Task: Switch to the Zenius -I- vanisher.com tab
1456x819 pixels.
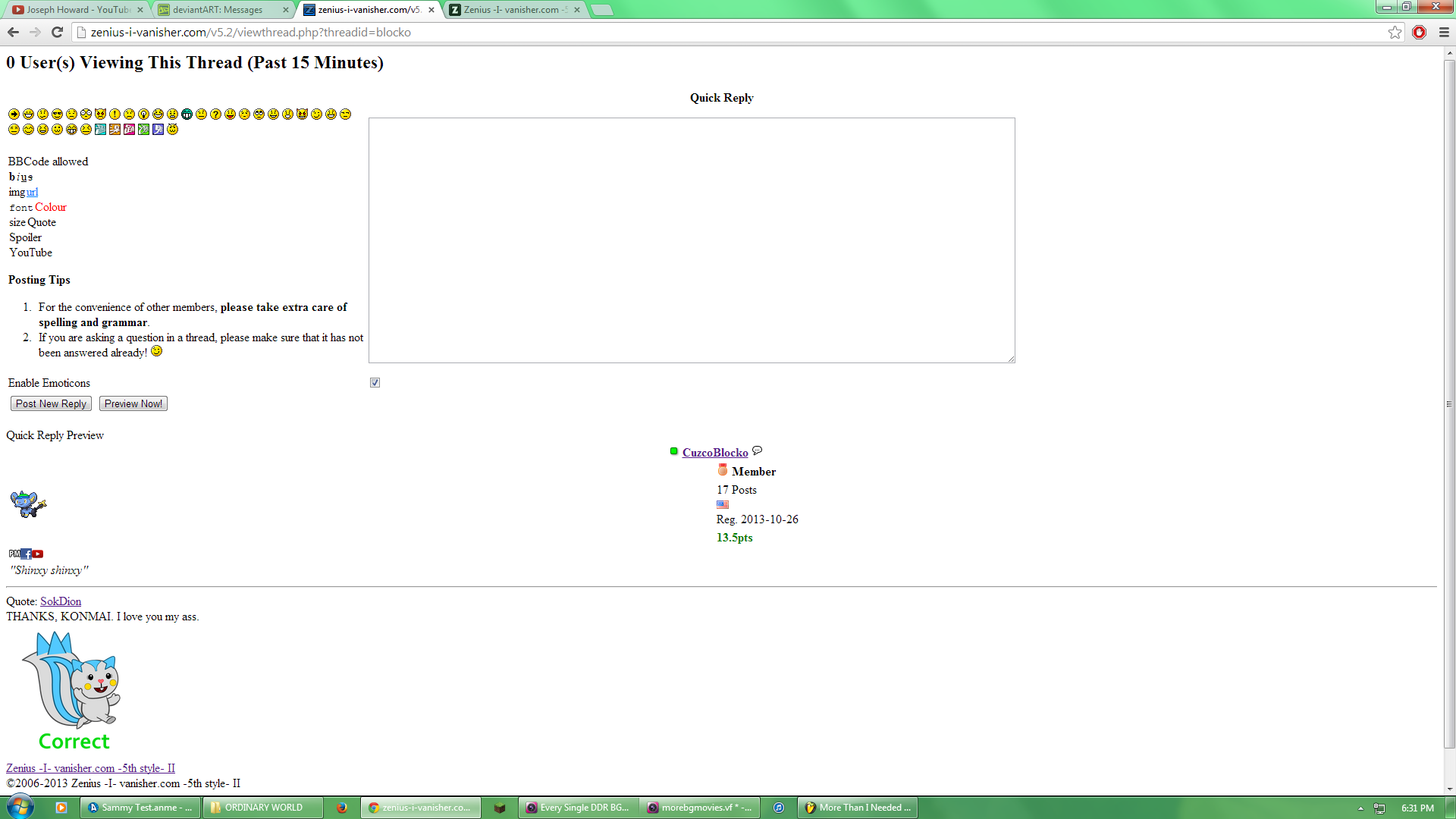Action: pyautogui.click(x=516, y=10)
